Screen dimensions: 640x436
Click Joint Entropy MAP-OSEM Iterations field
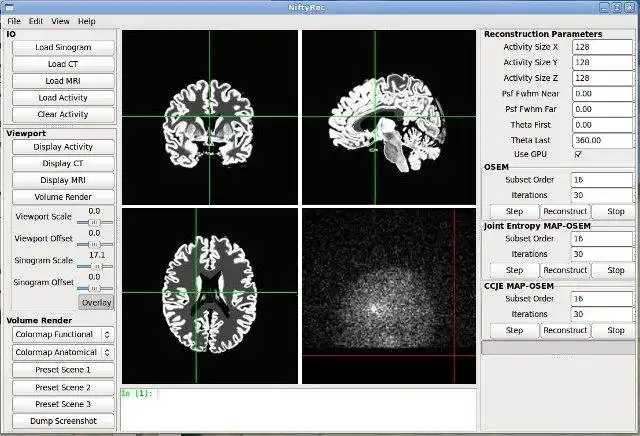click(x=602, y=254)
